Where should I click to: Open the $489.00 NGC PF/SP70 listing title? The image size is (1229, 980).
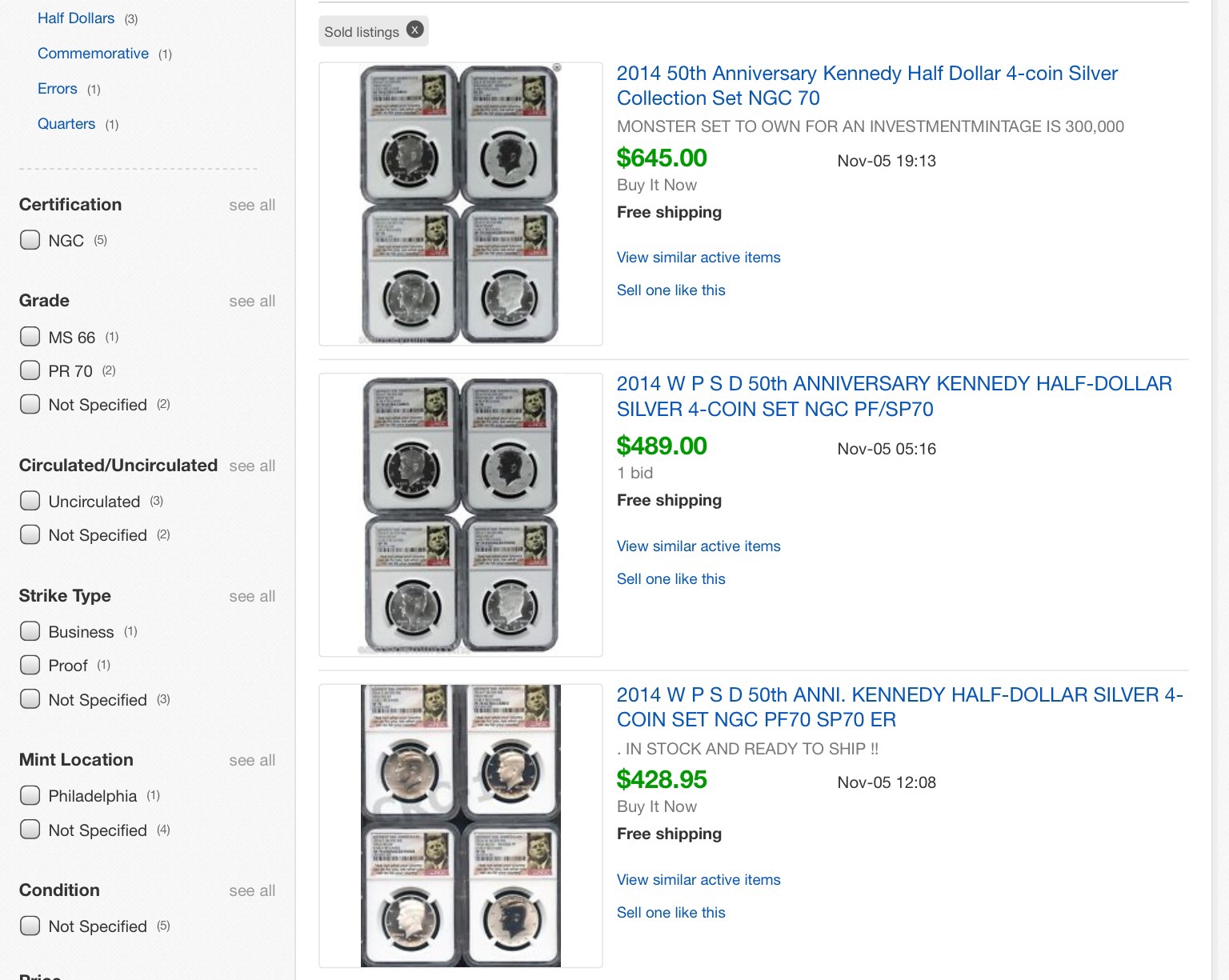click(x=894, y=396)
